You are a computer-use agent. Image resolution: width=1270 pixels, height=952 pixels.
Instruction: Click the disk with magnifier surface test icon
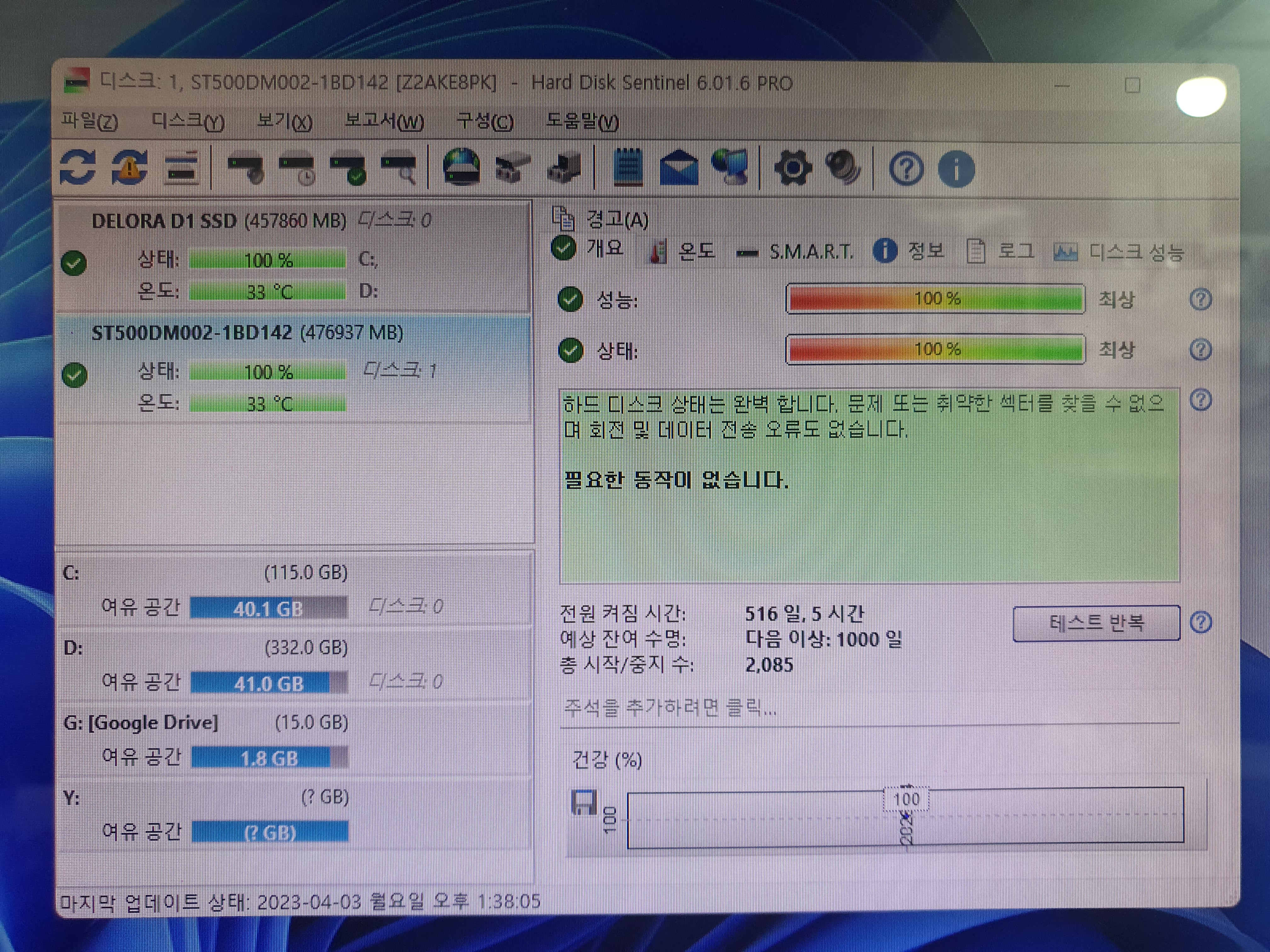pyautogui.click(x=400, y=169)
